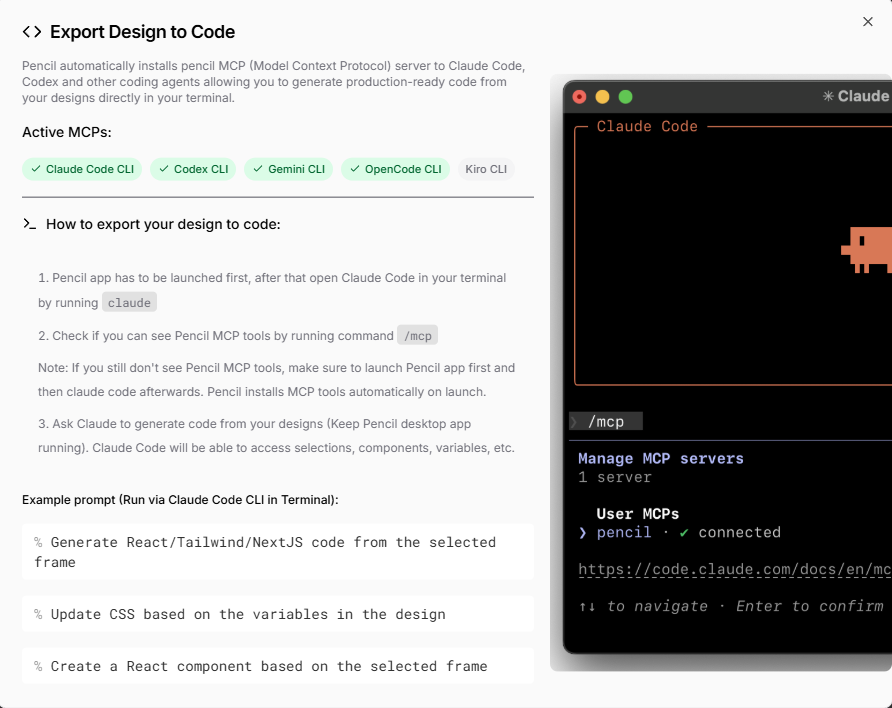Select the Claude Code CLI chip
Screen dimensions: 892x708
point(82,169)
